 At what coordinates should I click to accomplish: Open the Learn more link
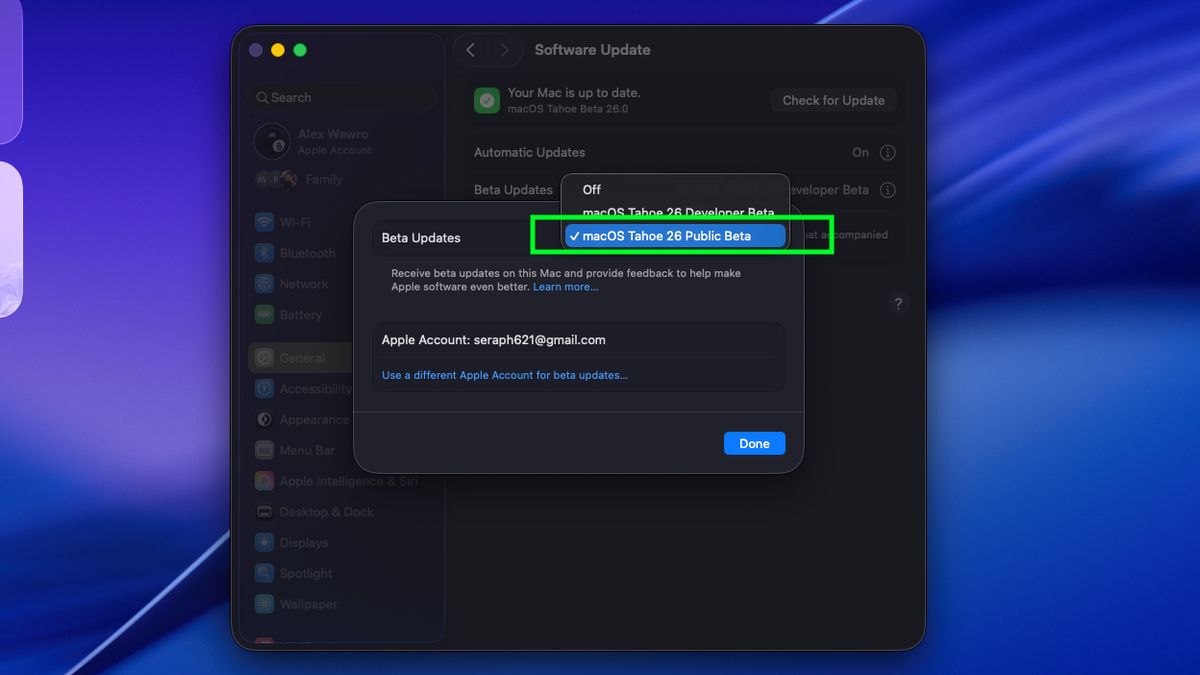565,287
